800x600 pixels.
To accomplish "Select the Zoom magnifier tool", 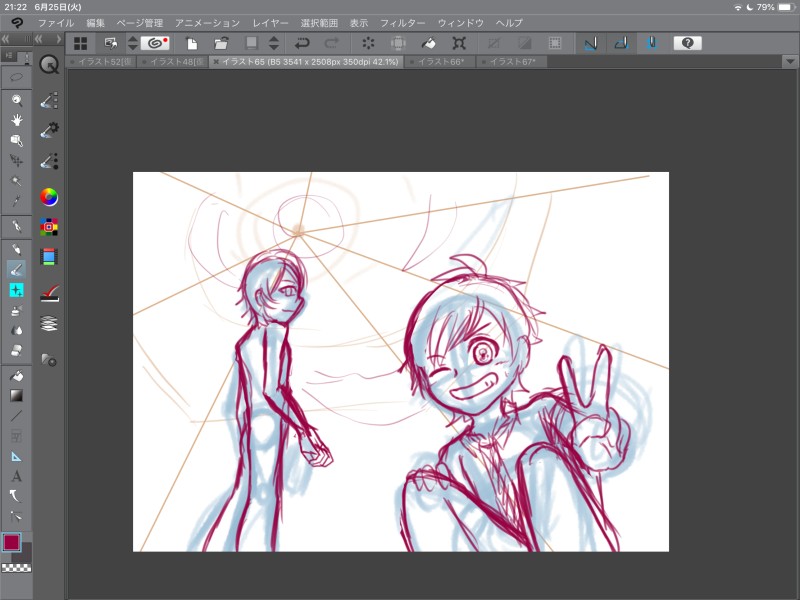I will point(16,99).
